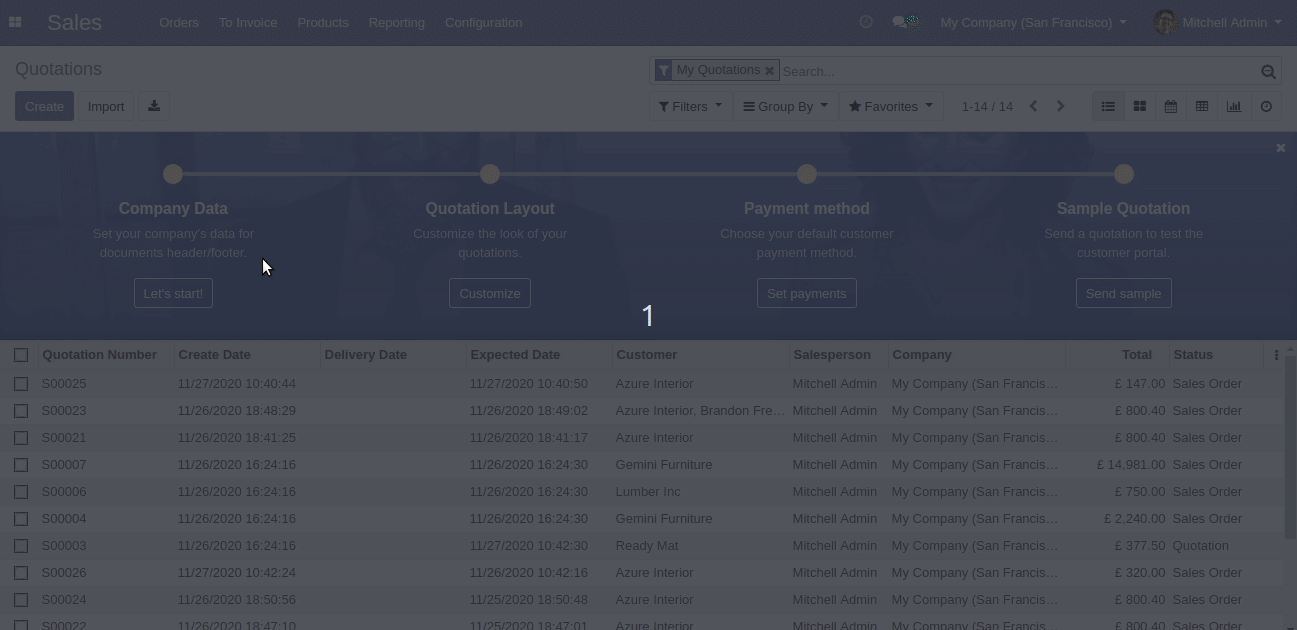Open the Reporting menu
This screenshot has height=630, width=1297.
[x=396, y=22]
